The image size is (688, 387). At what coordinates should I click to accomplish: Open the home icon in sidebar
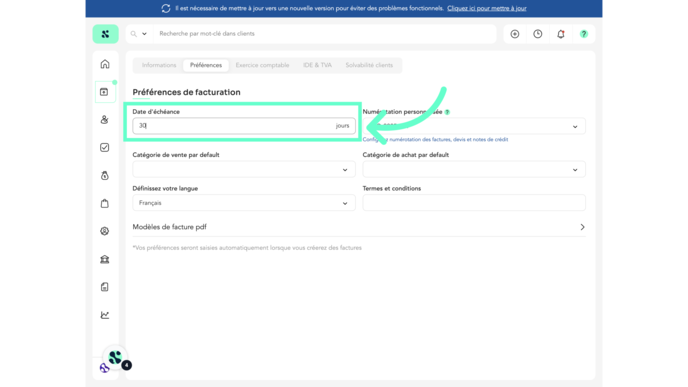click(105, 64)
